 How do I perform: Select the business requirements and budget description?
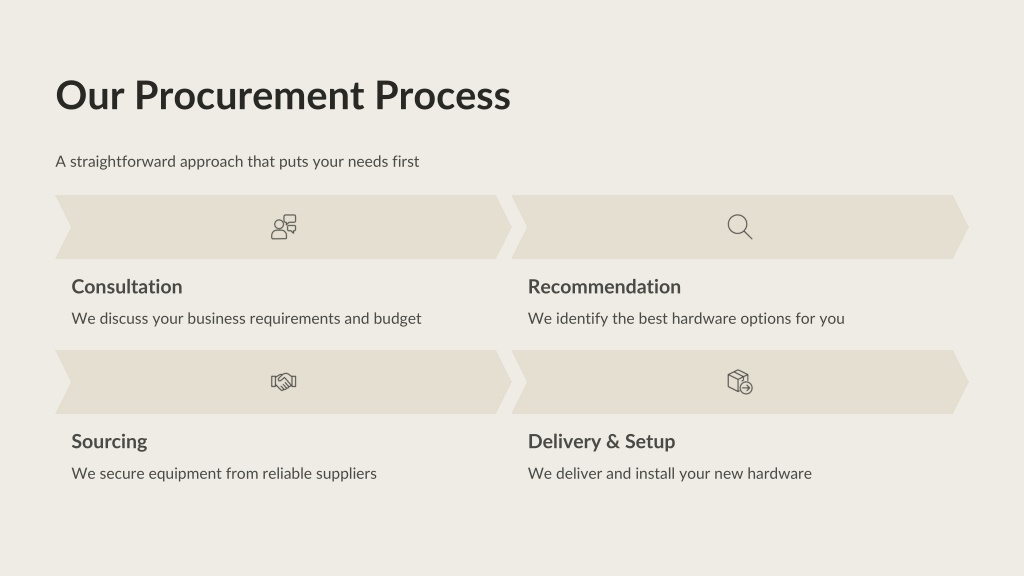pyautogui.click(x=246, y=319)
